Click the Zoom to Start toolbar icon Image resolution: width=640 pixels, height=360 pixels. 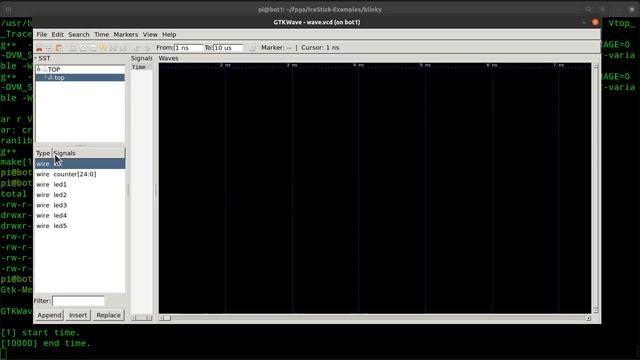113,48
